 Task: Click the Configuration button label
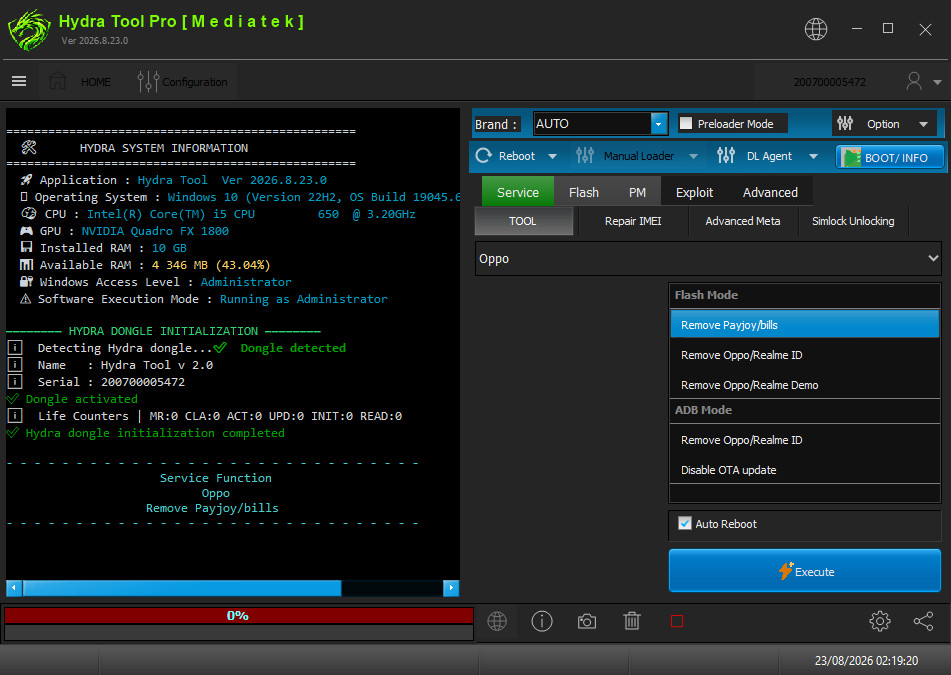pyautogui.click(x=195, y=82)
